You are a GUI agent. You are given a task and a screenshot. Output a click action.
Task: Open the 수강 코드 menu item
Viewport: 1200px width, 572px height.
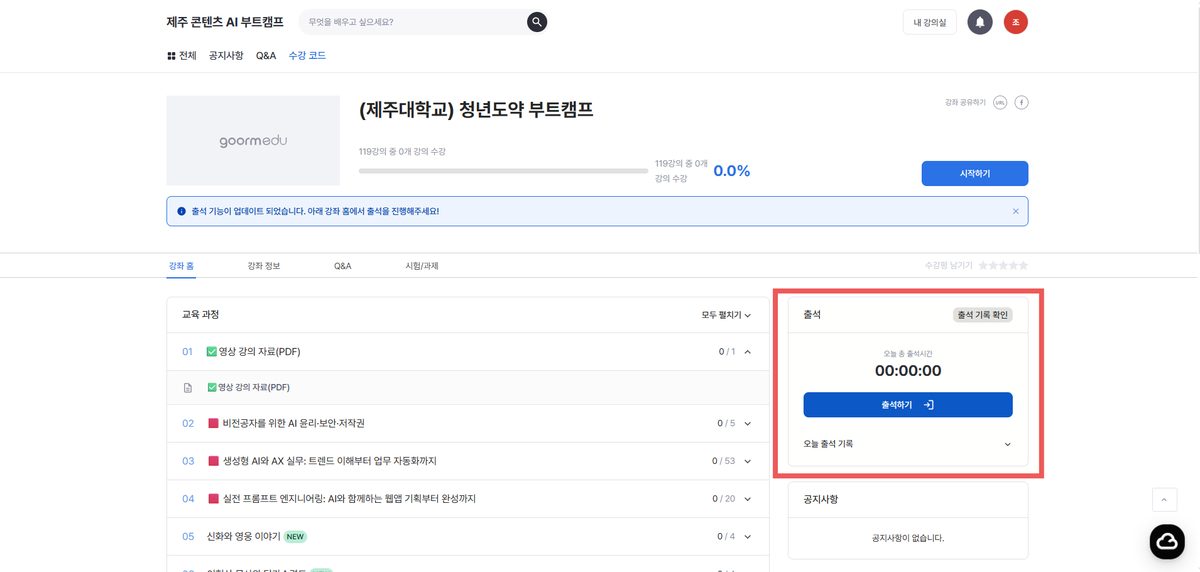[x=307, y=55]
